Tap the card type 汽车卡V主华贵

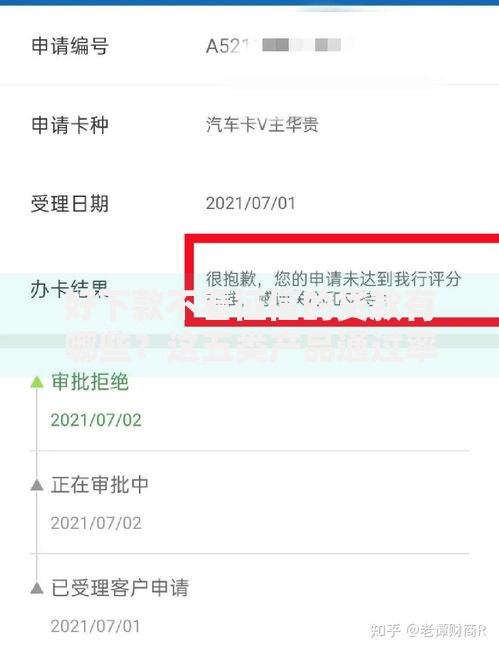point(262,125)
